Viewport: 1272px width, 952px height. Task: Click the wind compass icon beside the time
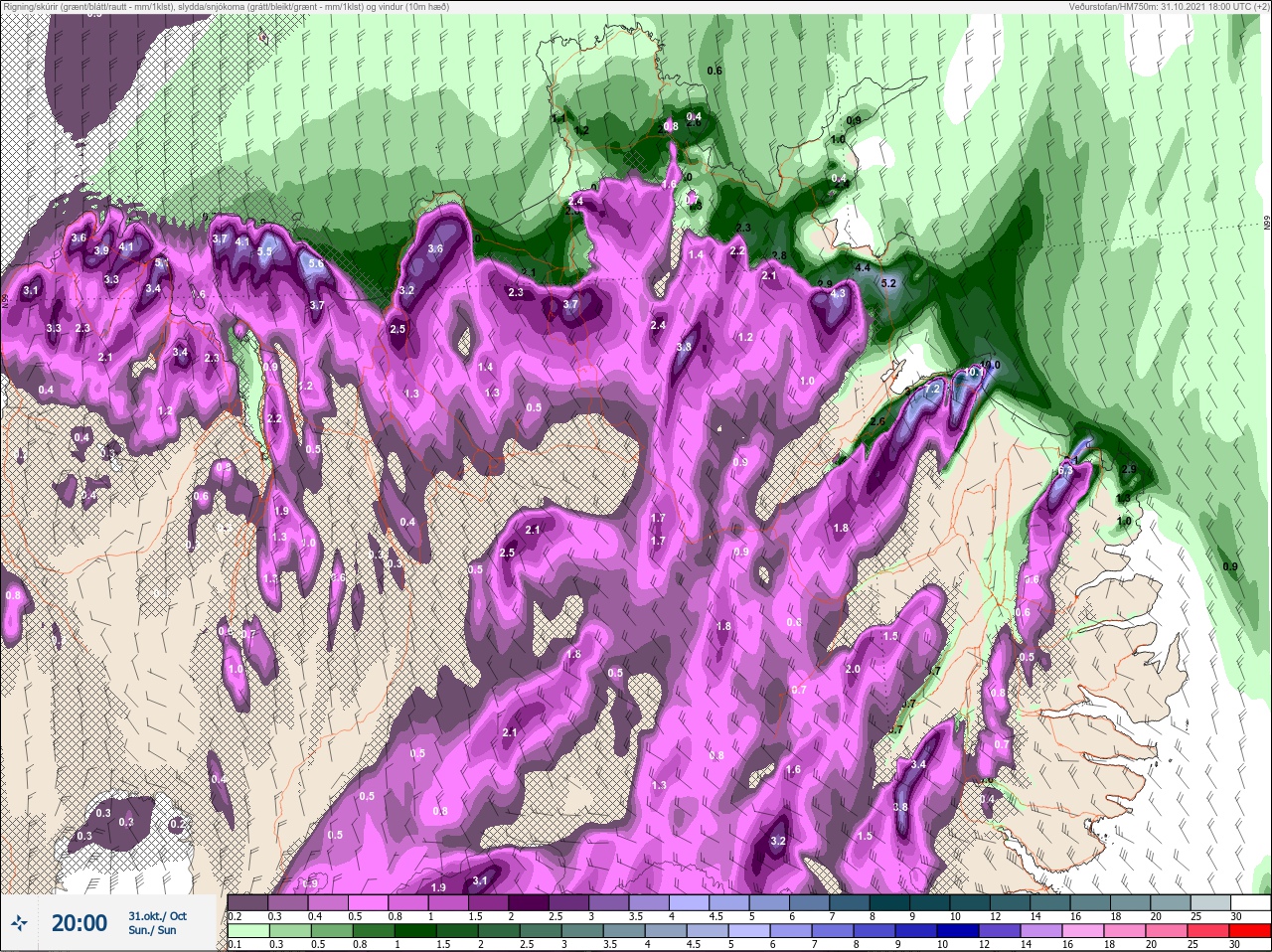[x=20, y=923]
